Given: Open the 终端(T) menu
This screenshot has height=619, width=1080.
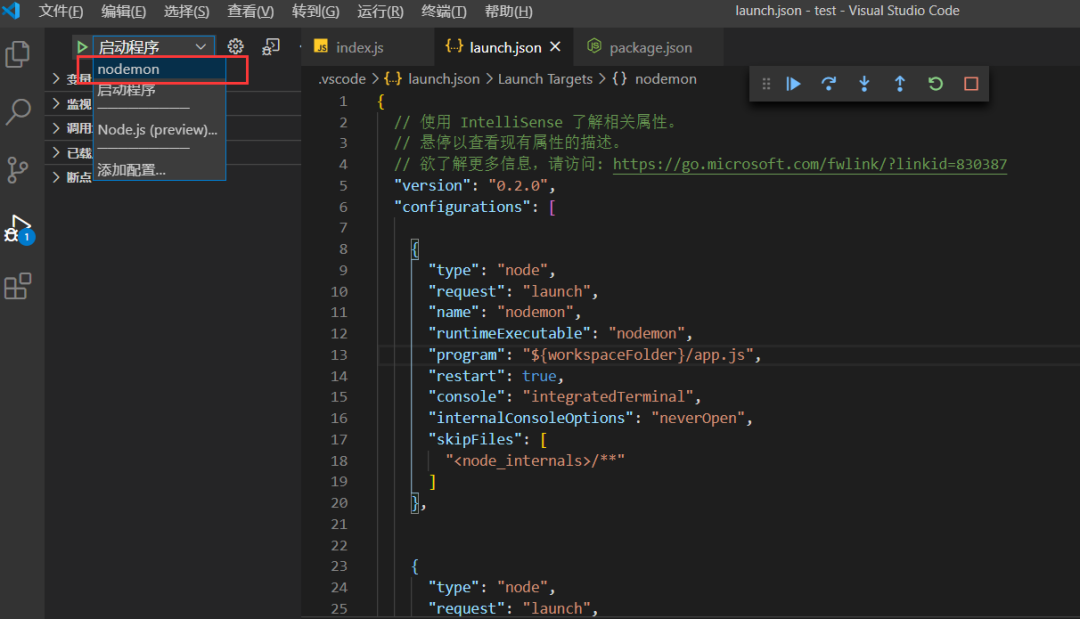Looking at the screenshot, I should (x=444, y=11).
